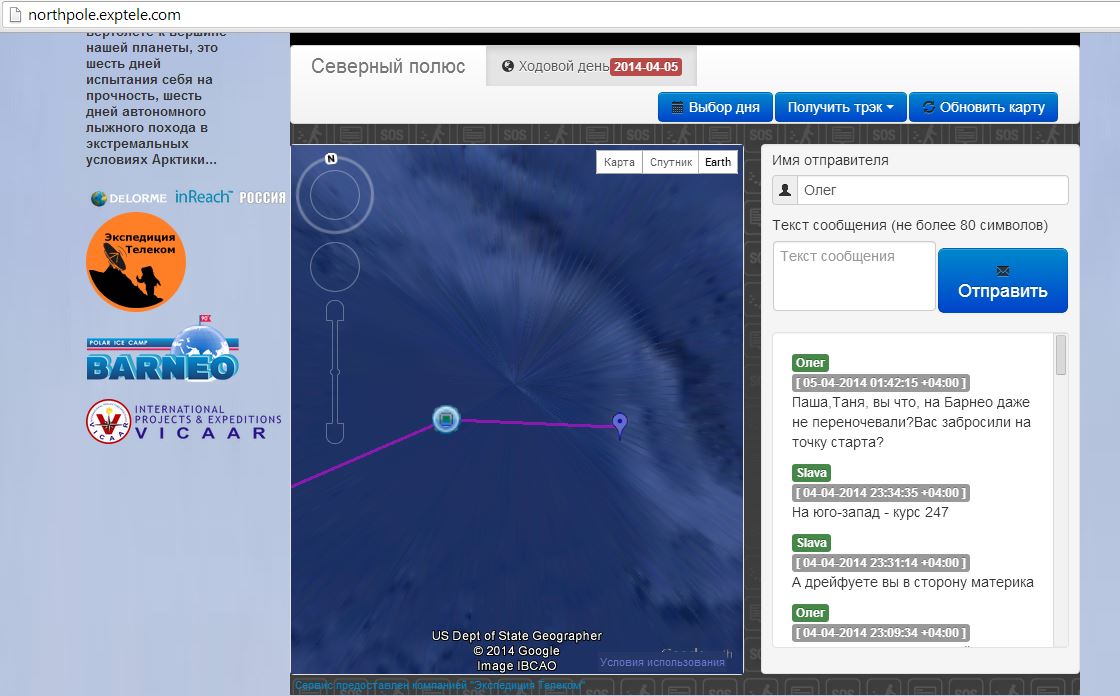Viewport: 1120px width, 696px height.
Task: Open the Ходовой день 2014-04-05 tab
Action: point(591,67)
